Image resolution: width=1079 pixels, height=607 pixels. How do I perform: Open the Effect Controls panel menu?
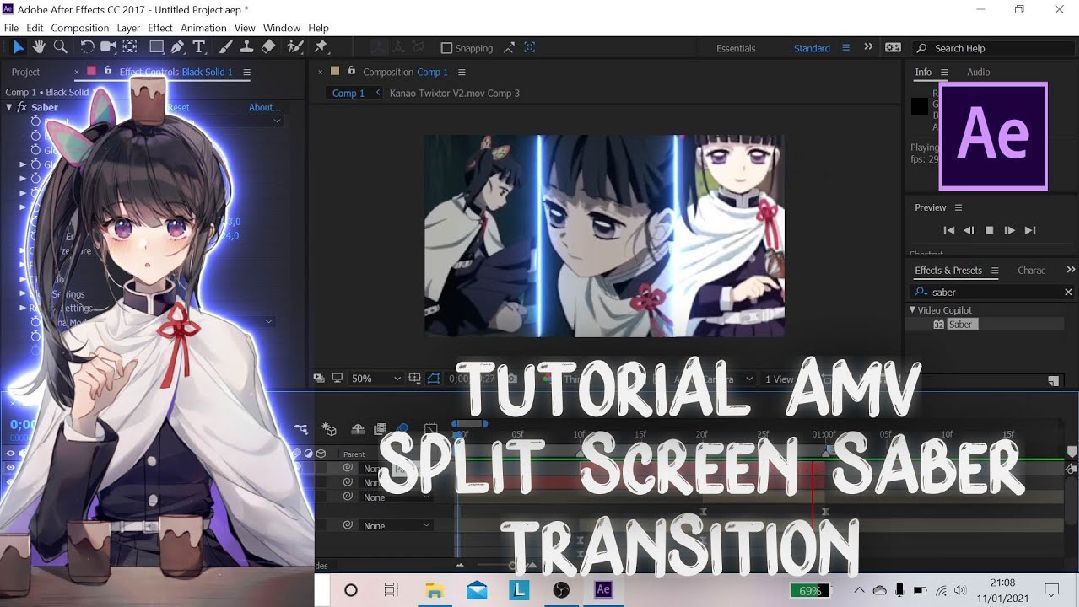247,72
